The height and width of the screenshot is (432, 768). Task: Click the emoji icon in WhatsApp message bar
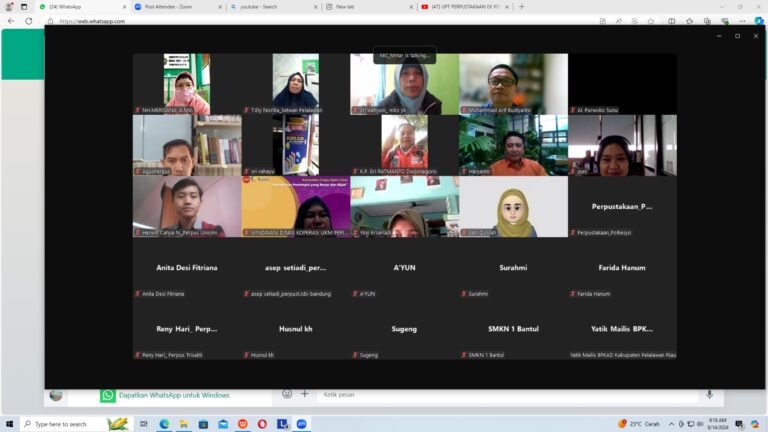pos(288,394)
